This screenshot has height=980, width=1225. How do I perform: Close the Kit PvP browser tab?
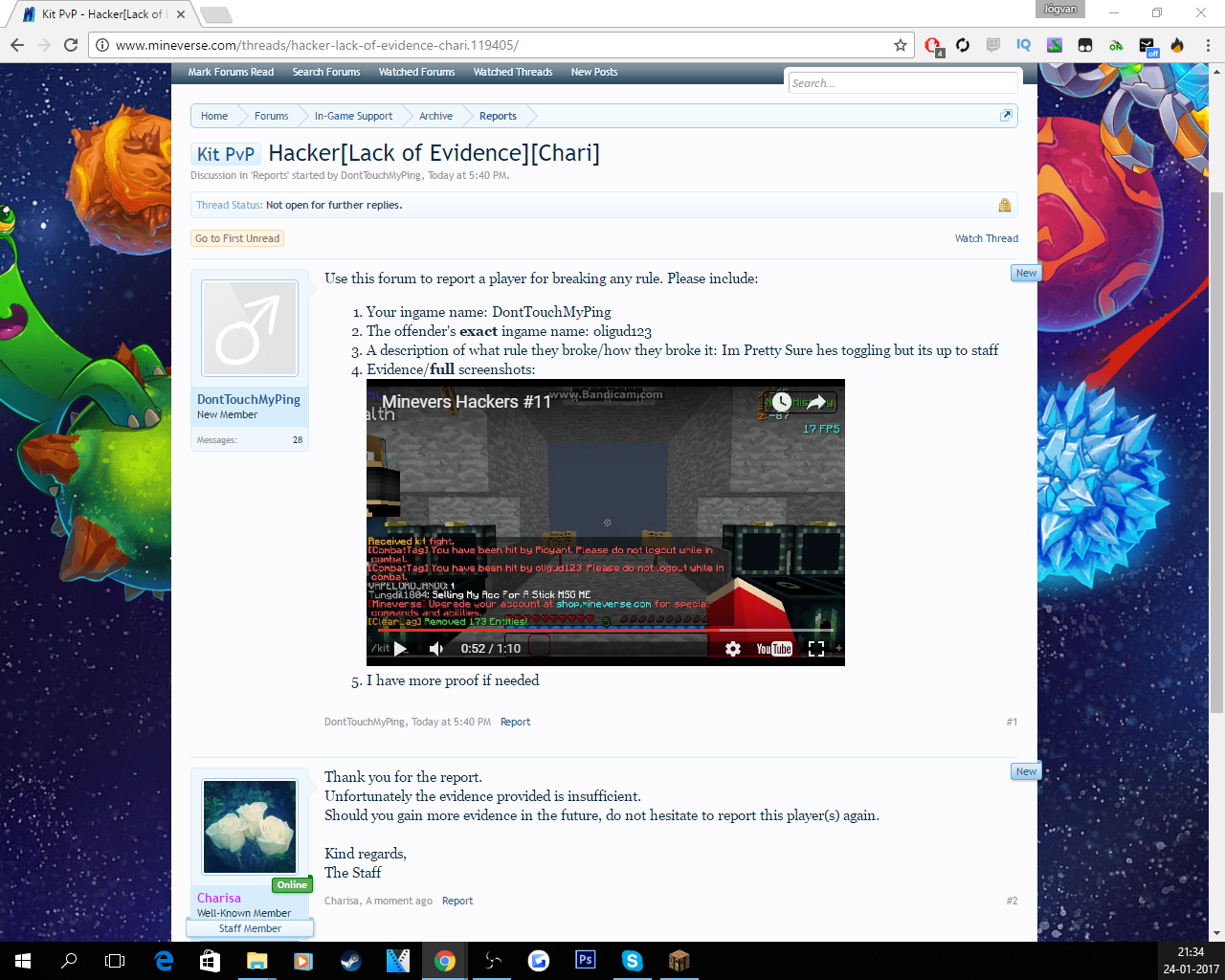[181, 14]
